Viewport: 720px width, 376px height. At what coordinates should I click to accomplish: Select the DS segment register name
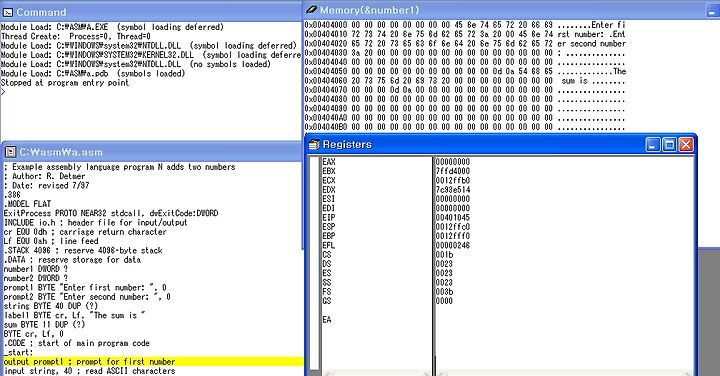(x=326, y=264)
